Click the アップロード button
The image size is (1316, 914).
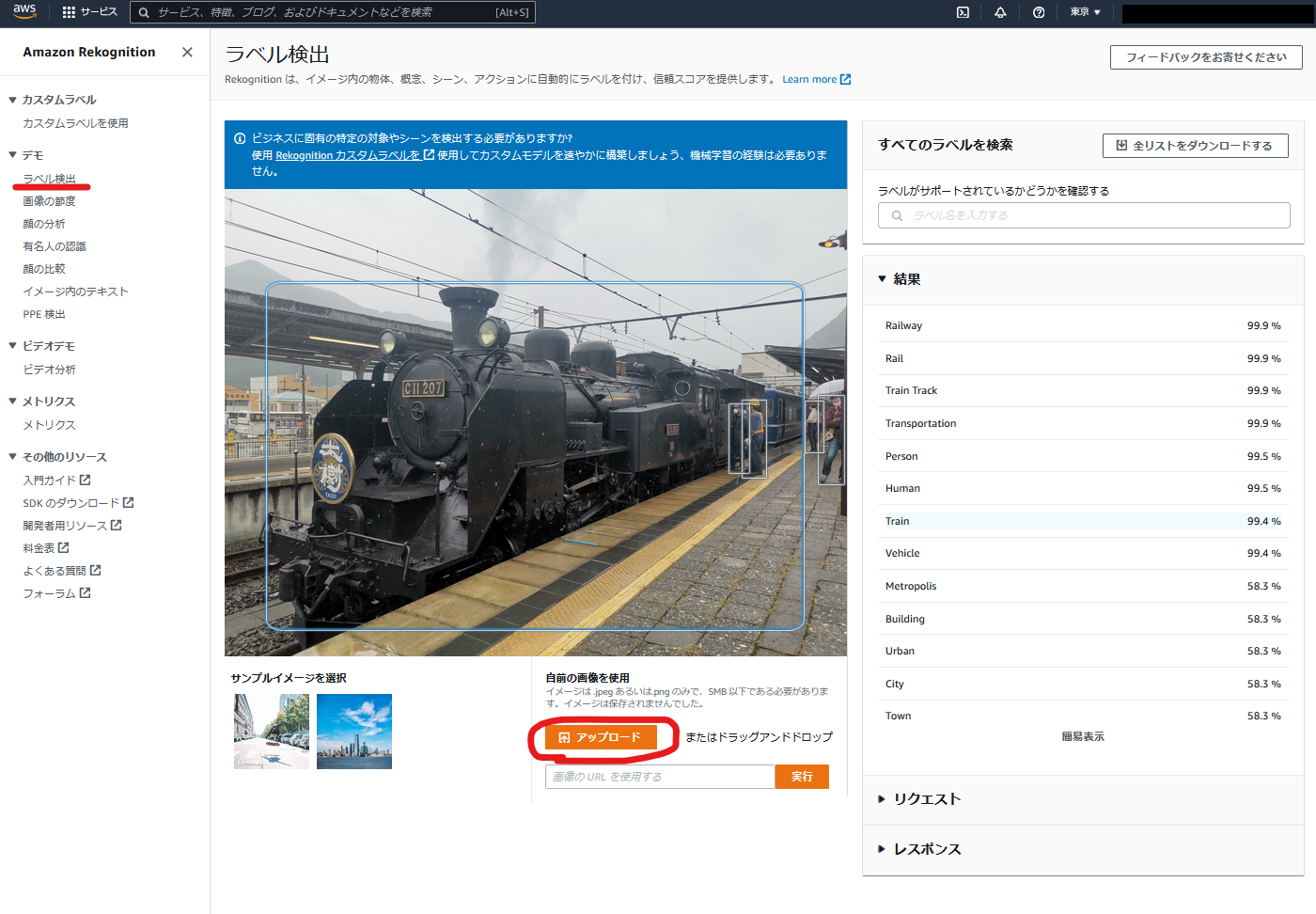click(601, 737)
